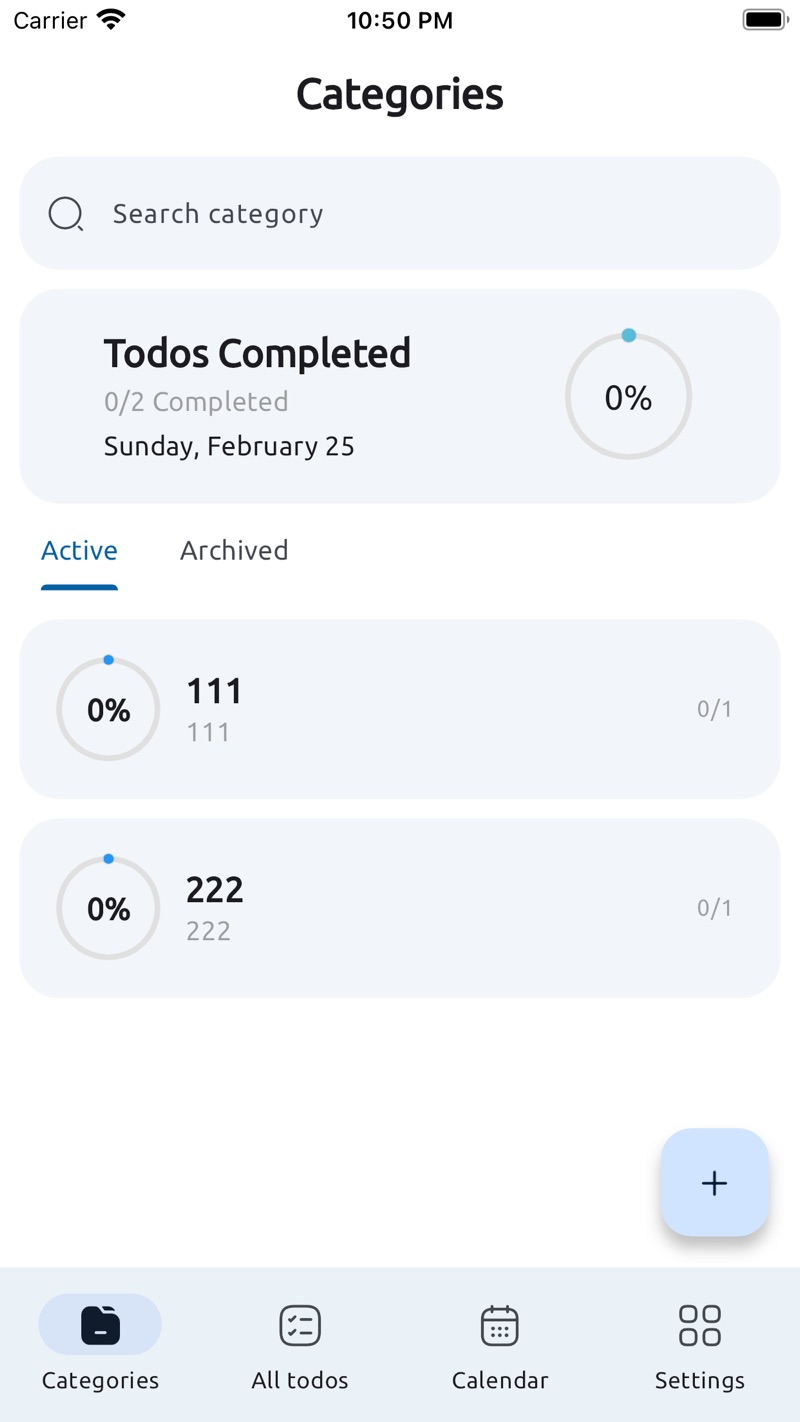Switch to the Active tab
This screenshot has height=1422, width=800.
(x=79, y=551)
